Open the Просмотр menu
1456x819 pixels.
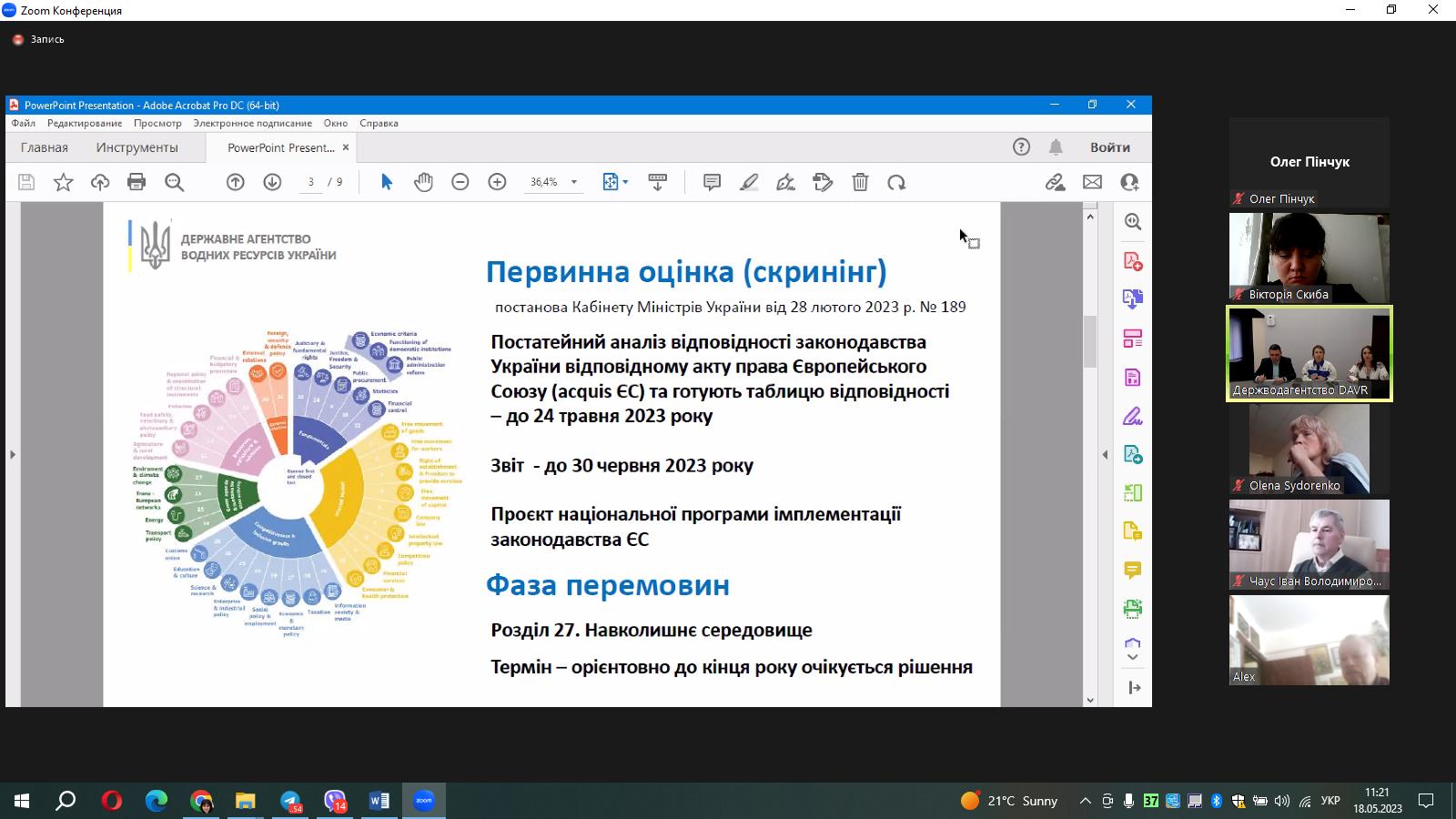pyautogui.click(x=157, y=123)
